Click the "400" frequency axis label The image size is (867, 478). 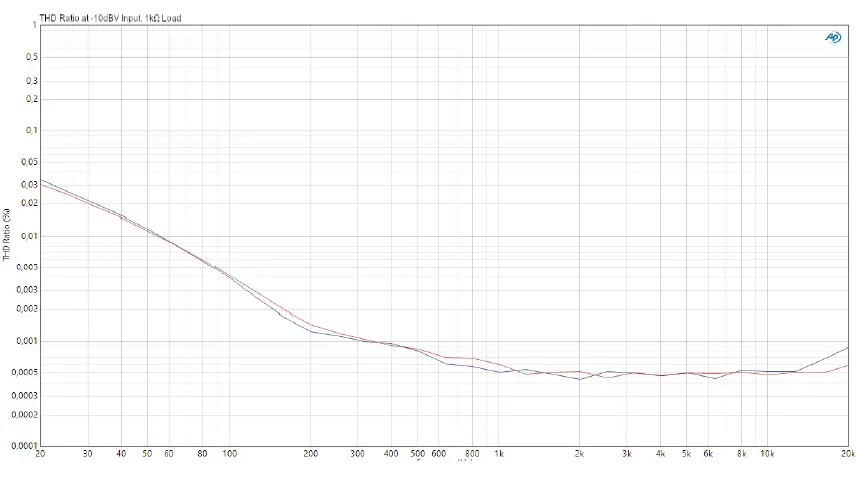point(391,454)
